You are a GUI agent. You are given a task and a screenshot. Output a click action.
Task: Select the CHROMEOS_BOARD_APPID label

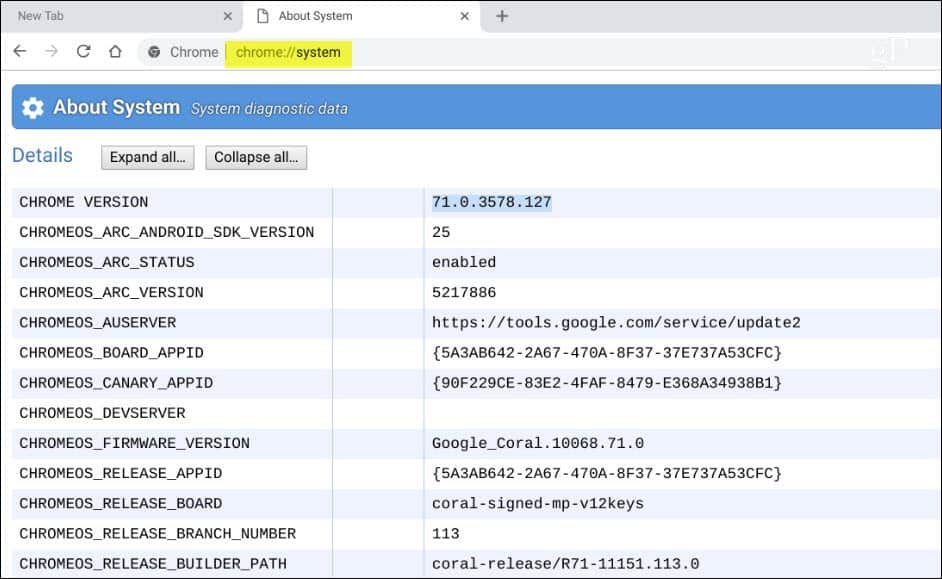pos(111,353)
